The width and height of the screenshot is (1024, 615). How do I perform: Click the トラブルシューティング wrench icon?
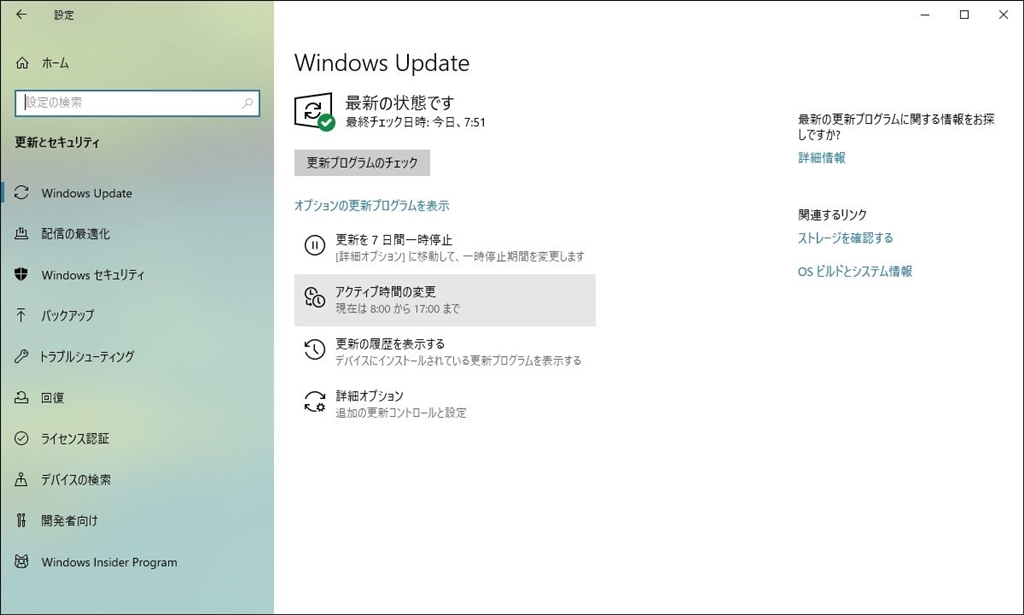pyautogui.click(x=22, y=356)
